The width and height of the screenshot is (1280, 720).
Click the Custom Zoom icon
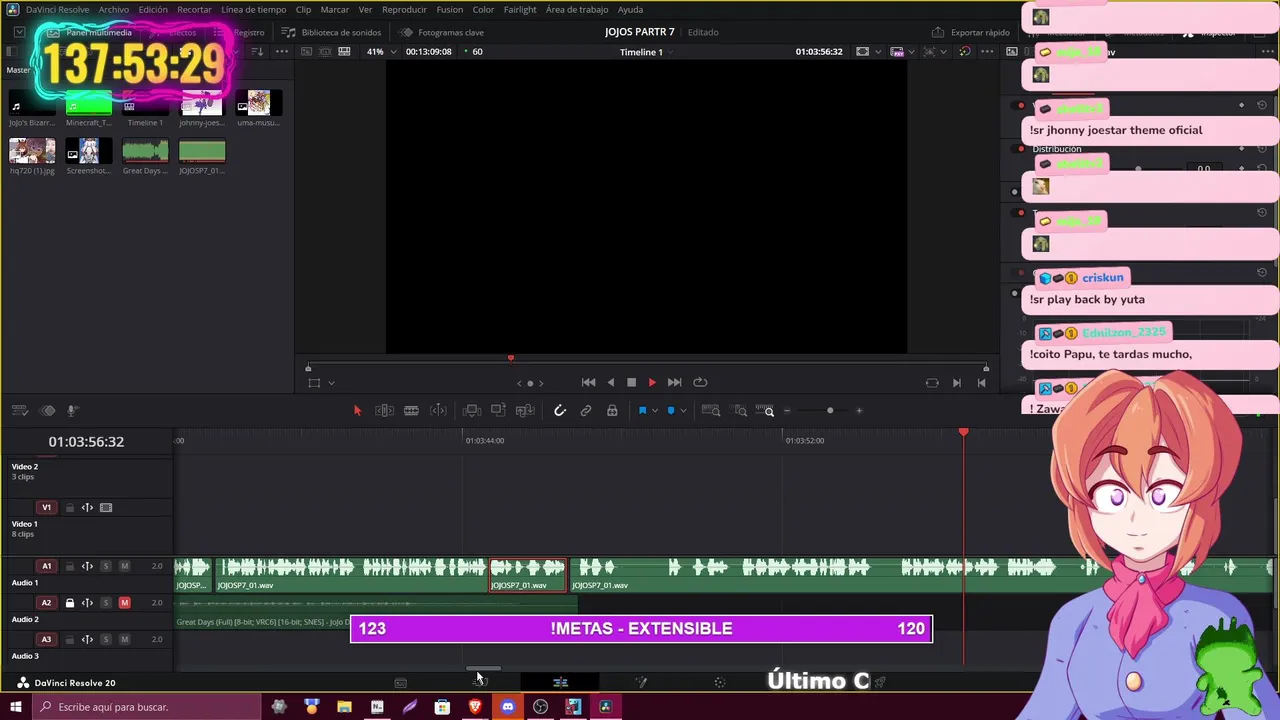click(x=765, y=410)
